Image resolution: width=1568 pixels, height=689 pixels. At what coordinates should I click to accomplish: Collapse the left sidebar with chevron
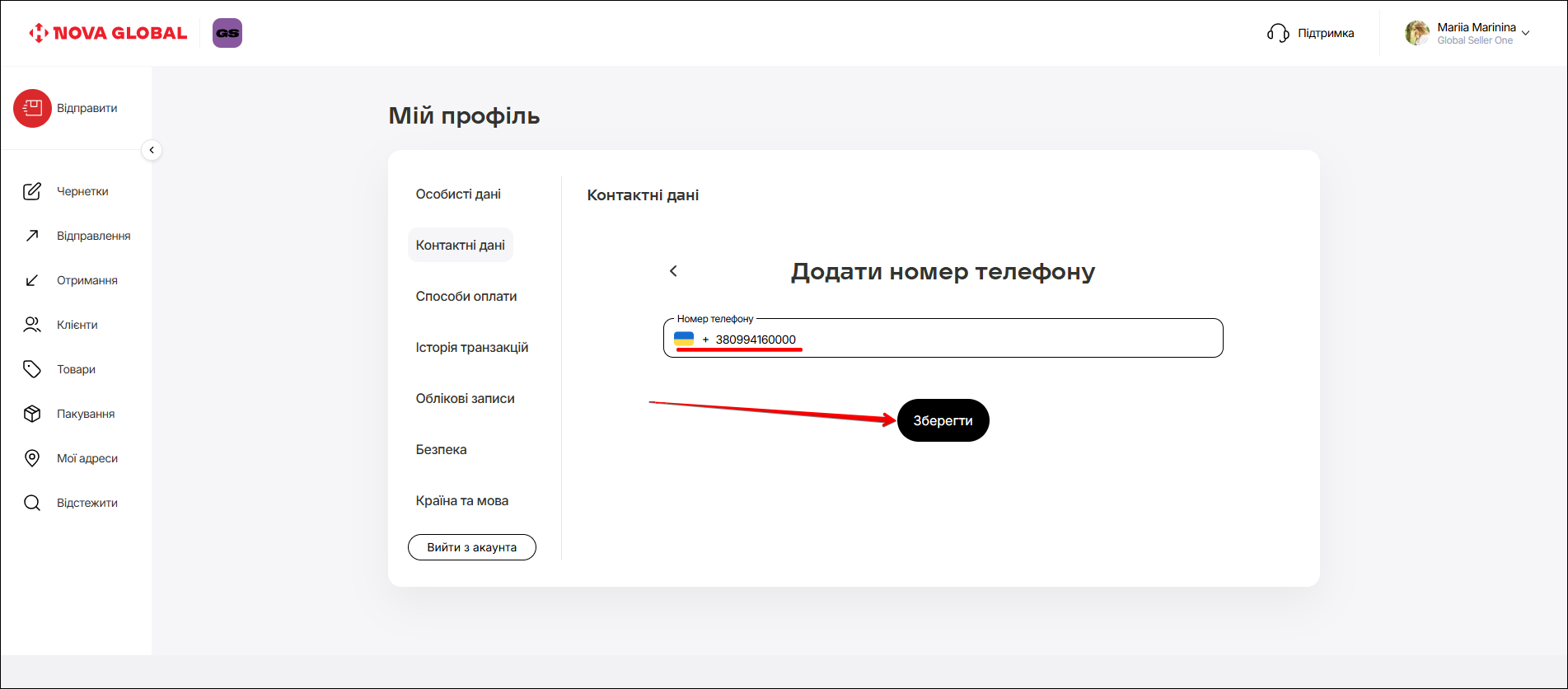(152, 150)
